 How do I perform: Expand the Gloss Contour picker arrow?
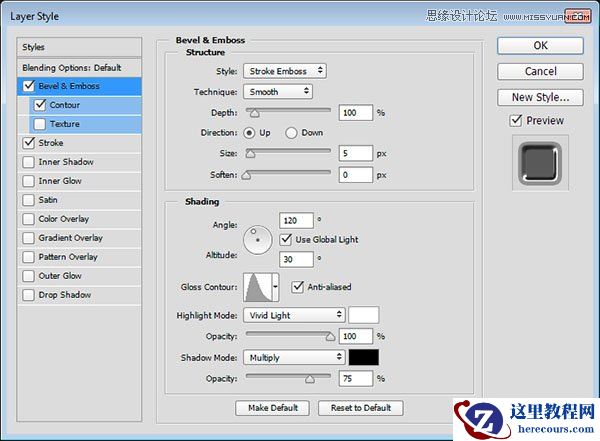tap(275, 287)
